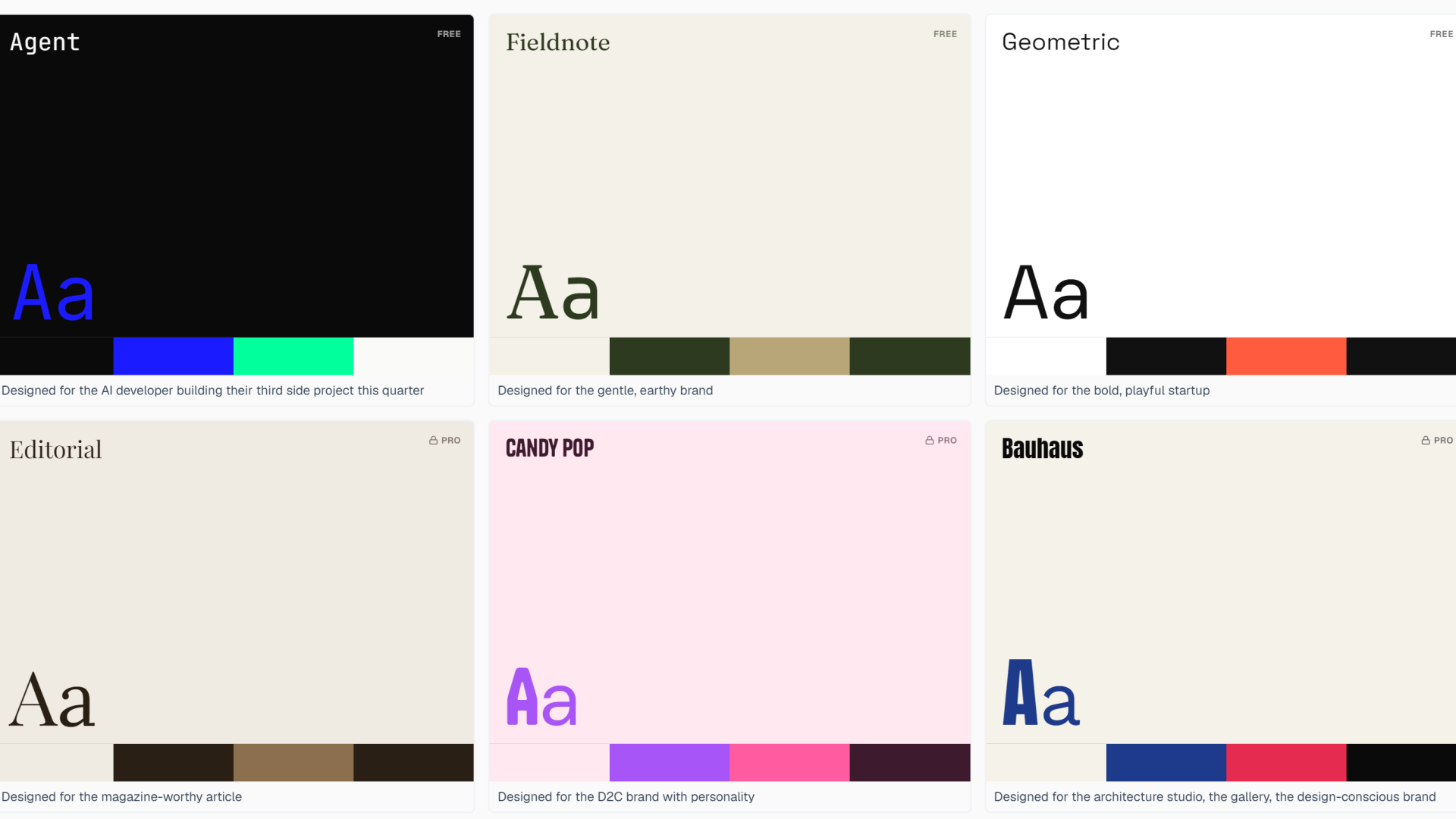Pick the white swatch in the Geometric palette

click(x=1046, y=356)
